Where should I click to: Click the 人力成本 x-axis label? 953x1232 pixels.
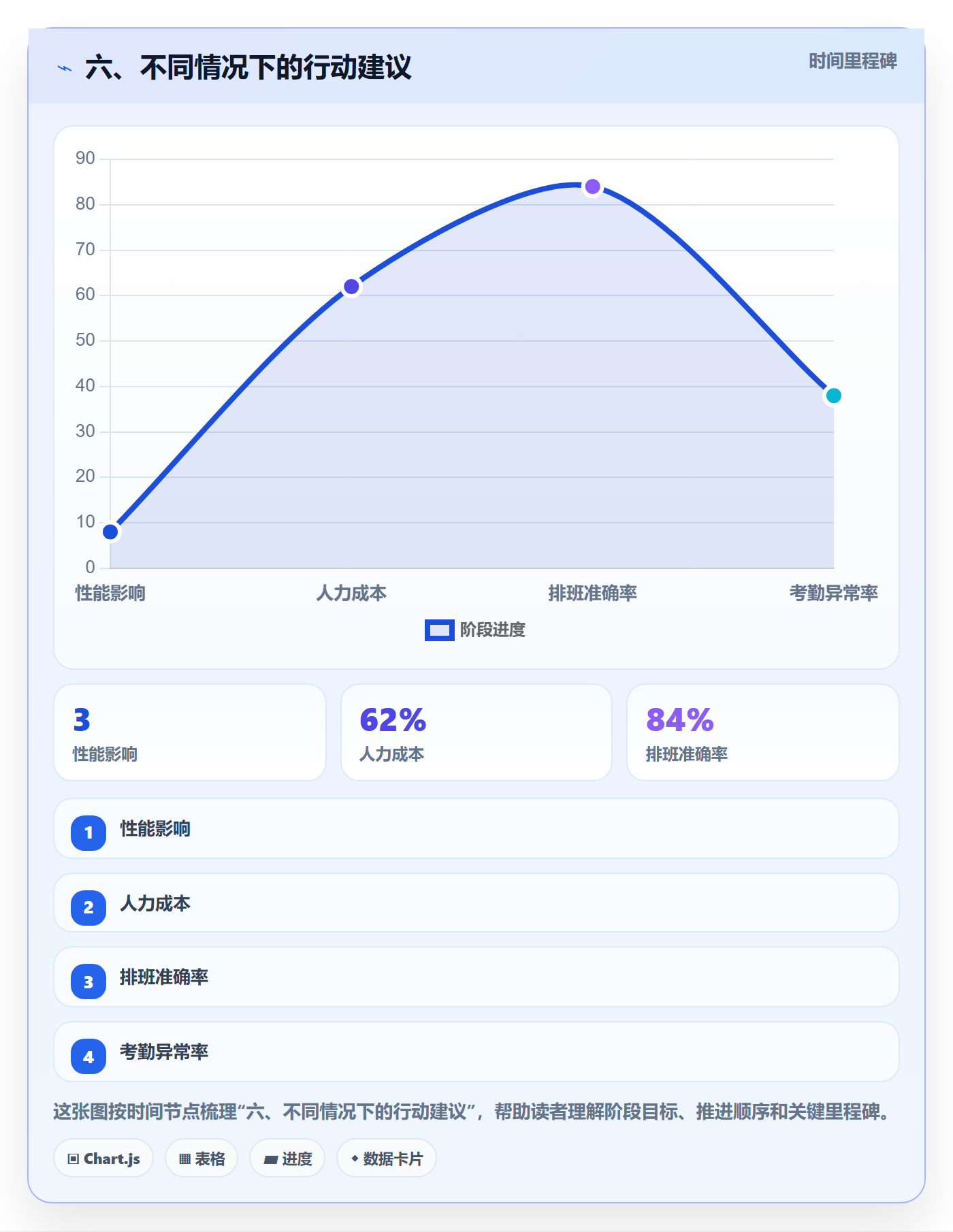coord(351,594)
